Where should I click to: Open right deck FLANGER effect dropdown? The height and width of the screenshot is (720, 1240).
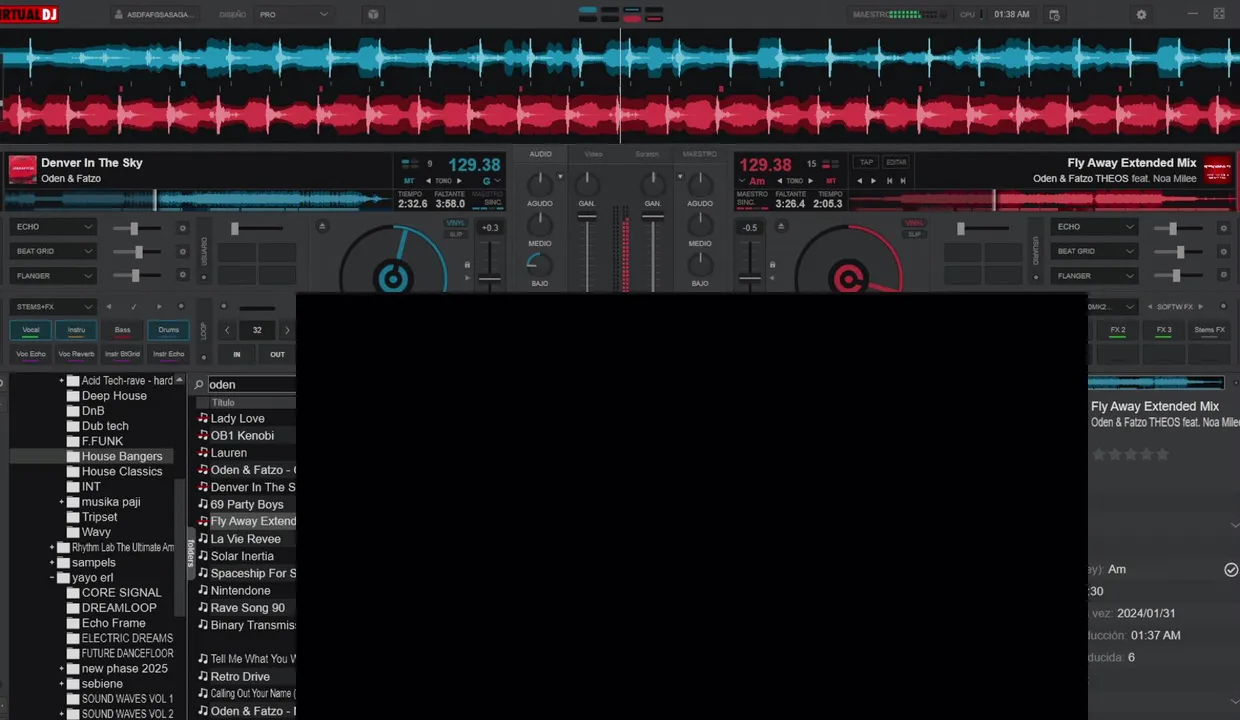1095,275
